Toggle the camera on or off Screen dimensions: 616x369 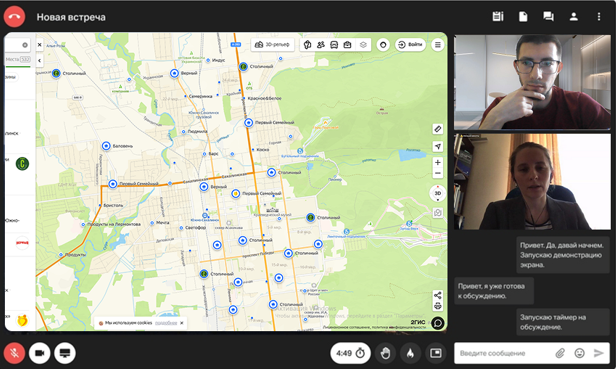coord(40,353)
